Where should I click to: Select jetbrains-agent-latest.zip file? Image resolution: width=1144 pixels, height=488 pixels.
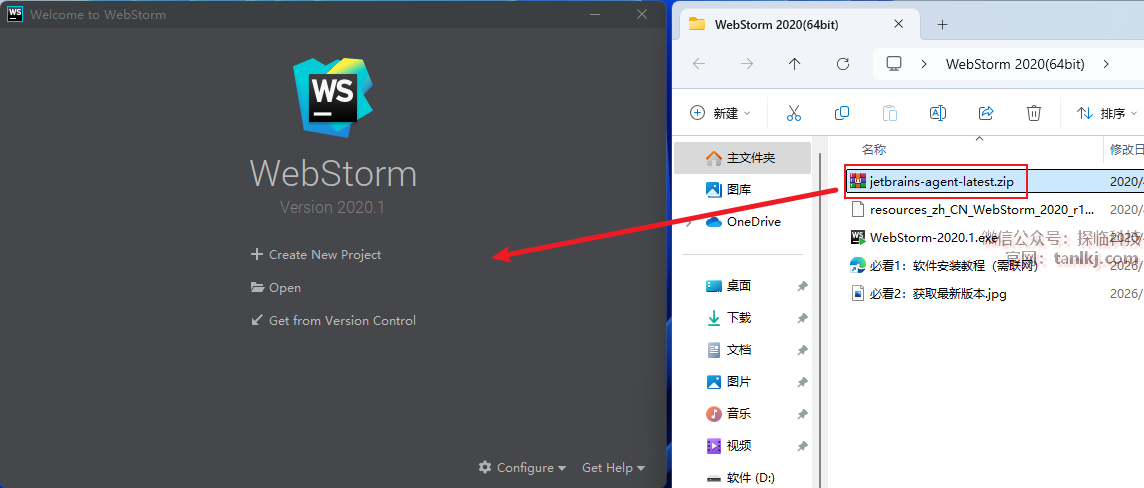(940, 182)
